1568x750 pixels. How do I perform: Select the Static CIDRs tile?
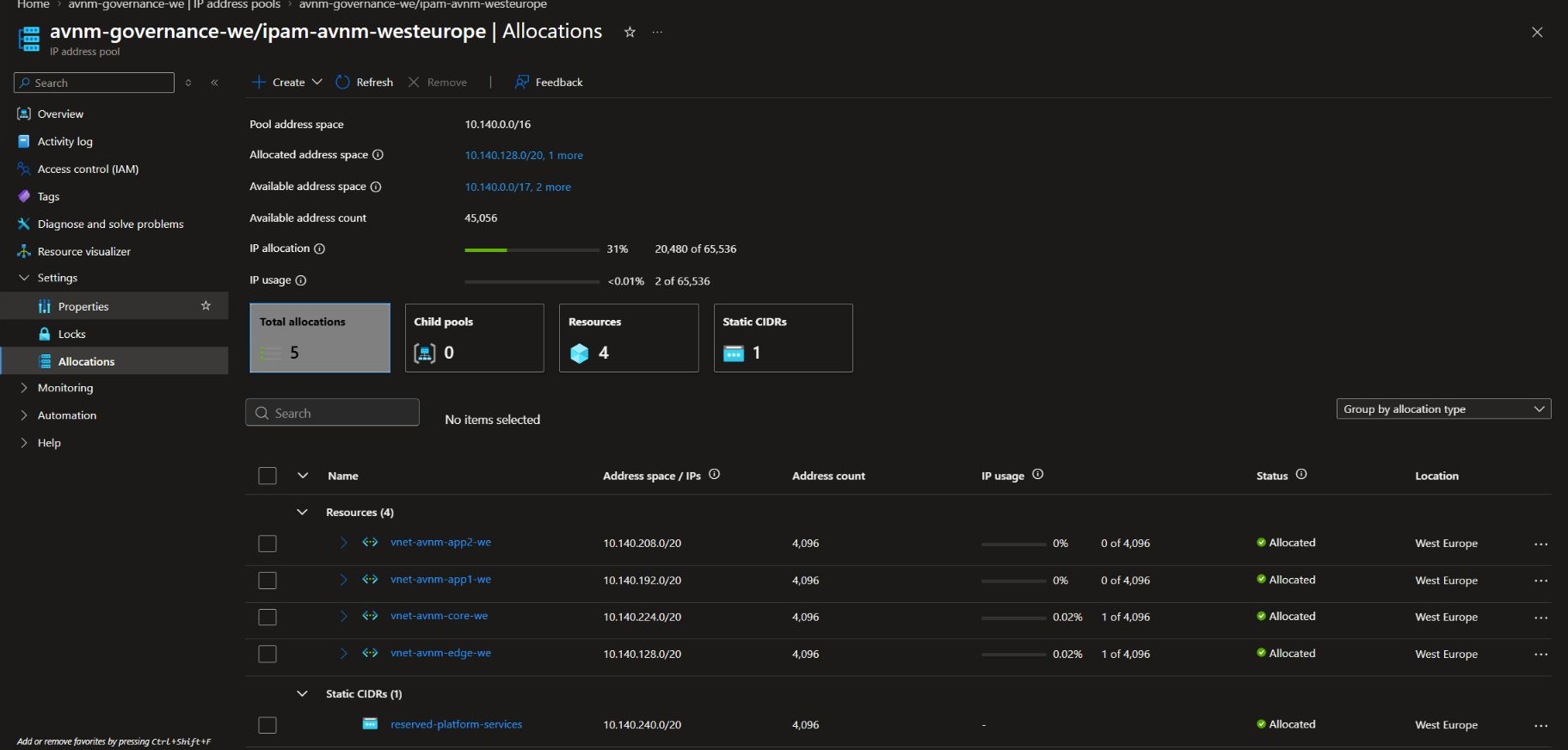tap(784, 338)
